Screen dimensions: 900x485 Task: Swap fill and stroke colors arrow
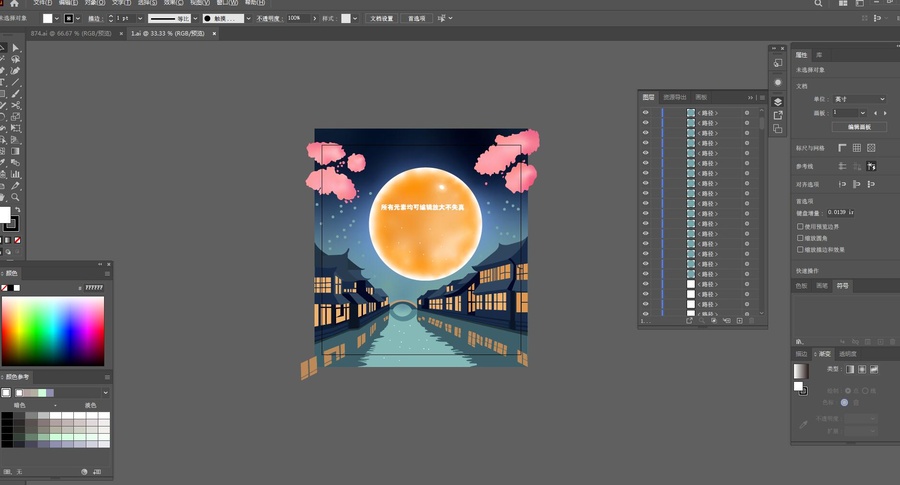pos(17,210)
